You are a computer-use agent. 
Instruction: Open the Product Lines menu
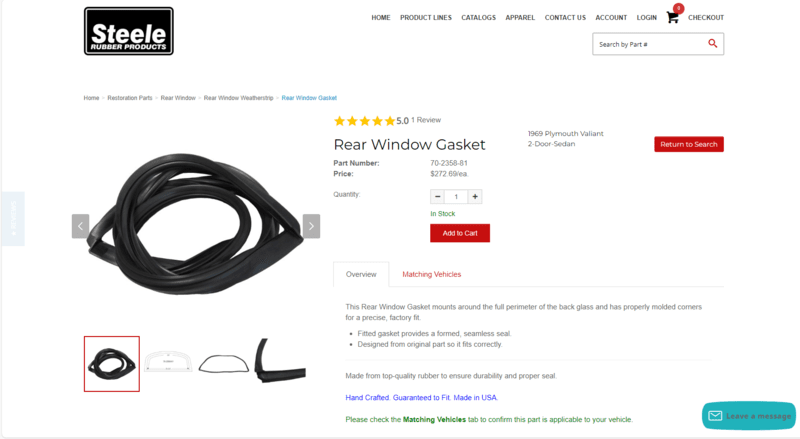click(426, 17)
